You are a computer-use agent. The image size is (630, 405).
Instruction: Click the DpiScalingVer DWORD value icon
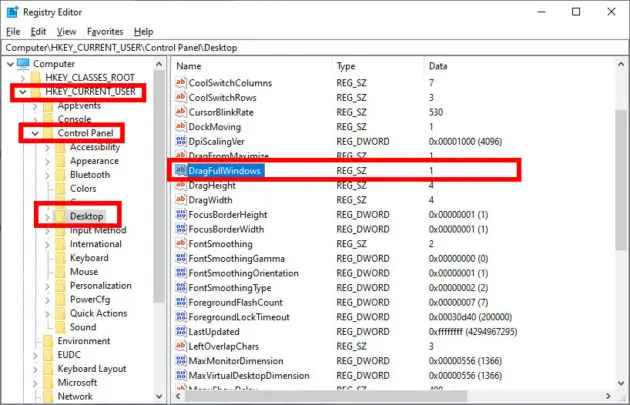[x=181, y=141]
